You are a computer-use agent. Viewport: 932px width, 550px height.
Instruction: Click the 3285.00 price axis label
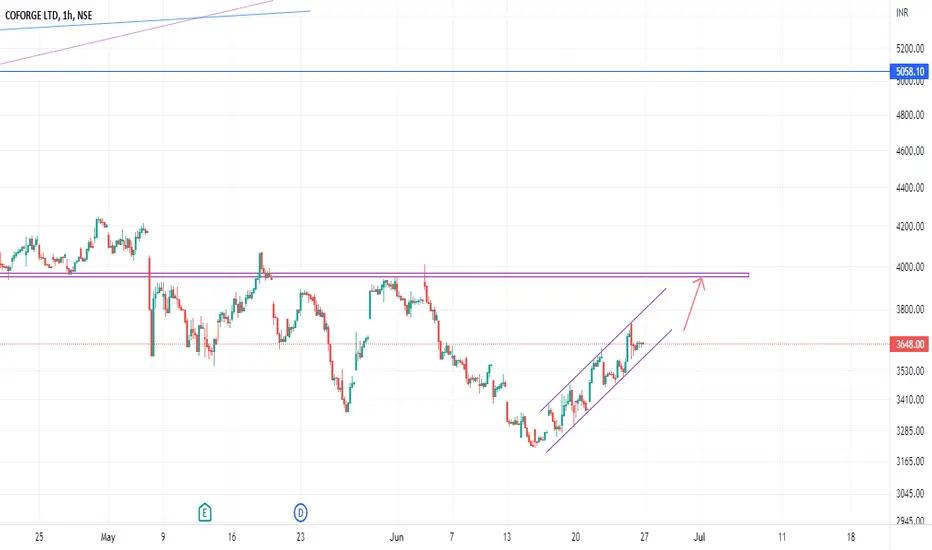[910, 430]
